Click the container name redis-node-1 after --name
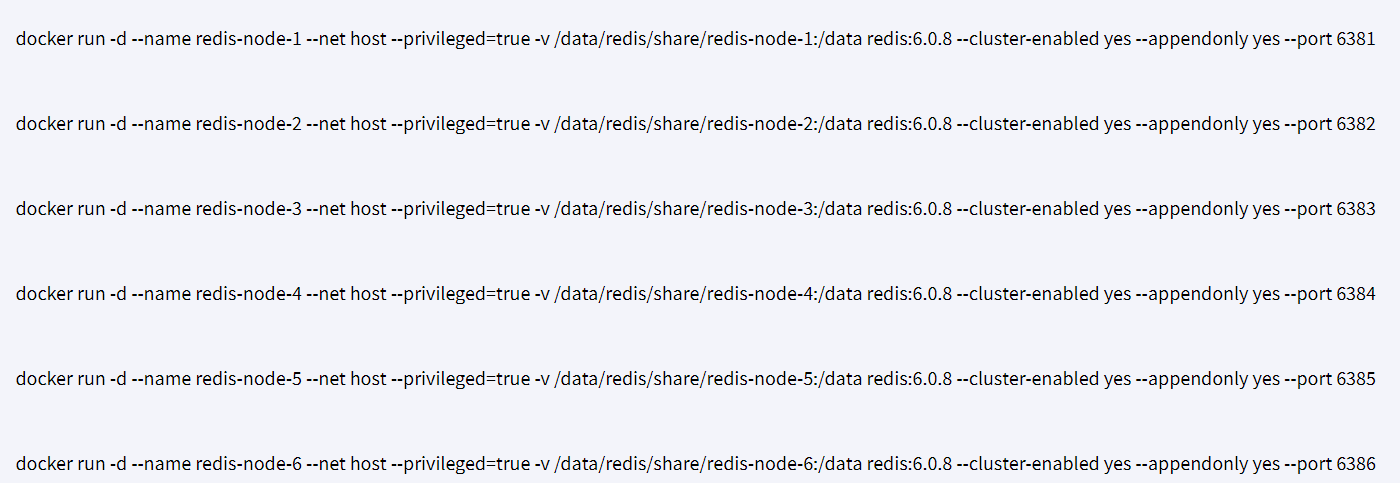1400x483 pixels. [x=248, y=40]
